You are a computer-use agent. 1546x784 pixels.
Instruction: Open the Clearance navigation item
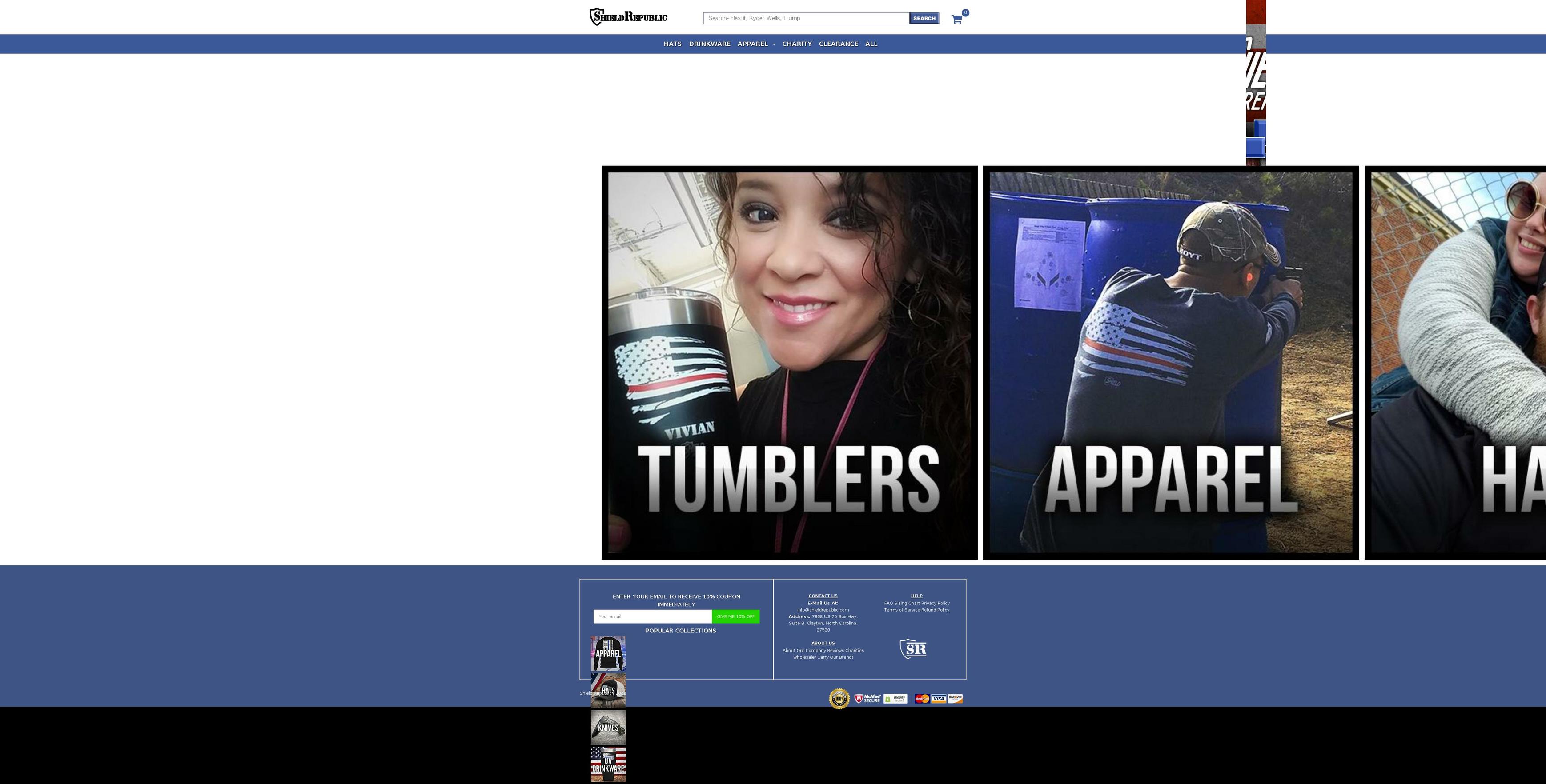coord(839,44)
